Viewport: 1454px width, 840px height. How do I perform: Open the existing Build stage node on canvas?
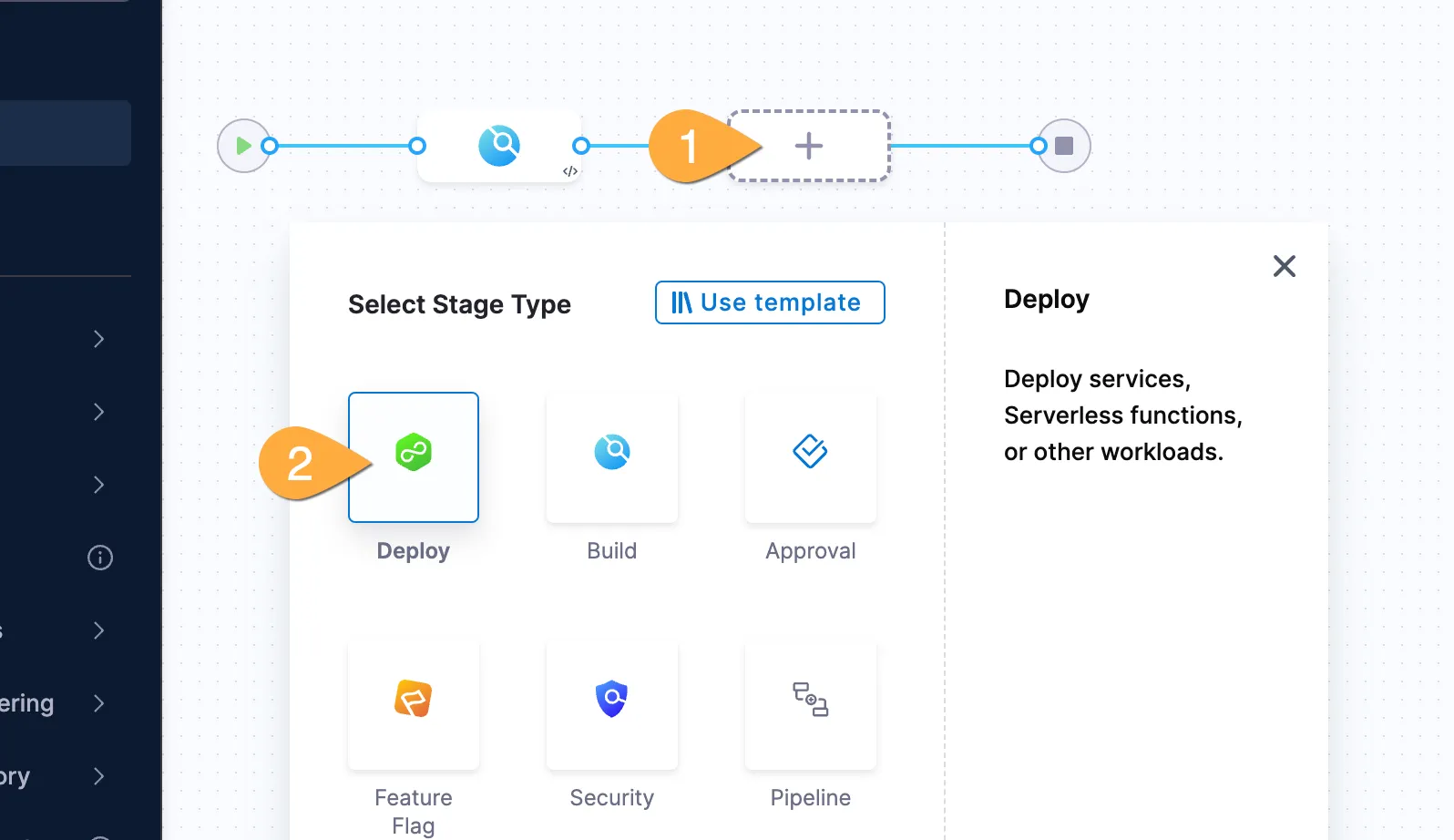tap(499, 146)
